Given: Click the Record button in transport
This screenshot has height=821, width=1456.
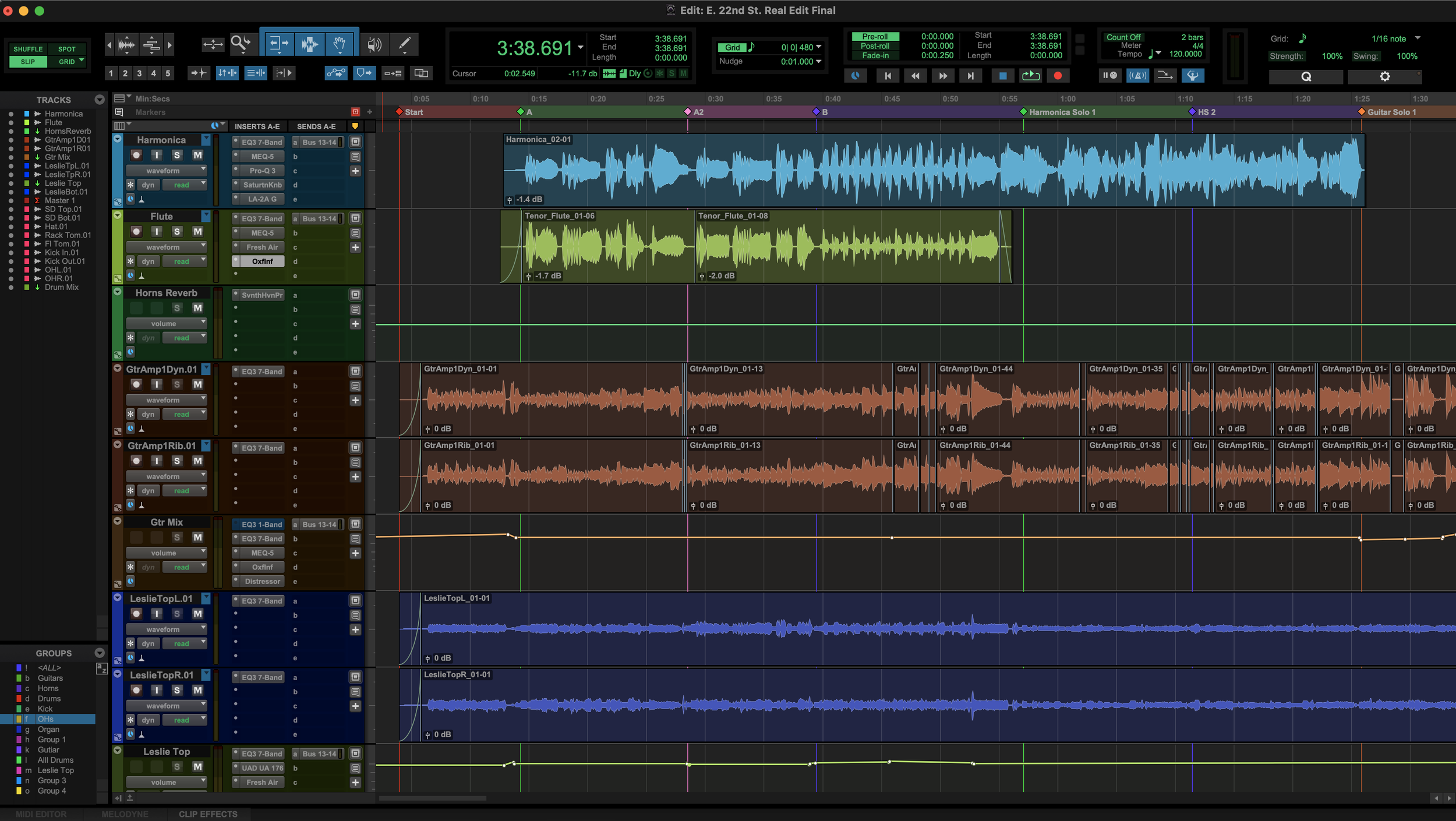Looking at the screenshot, I should point(1058,76).
